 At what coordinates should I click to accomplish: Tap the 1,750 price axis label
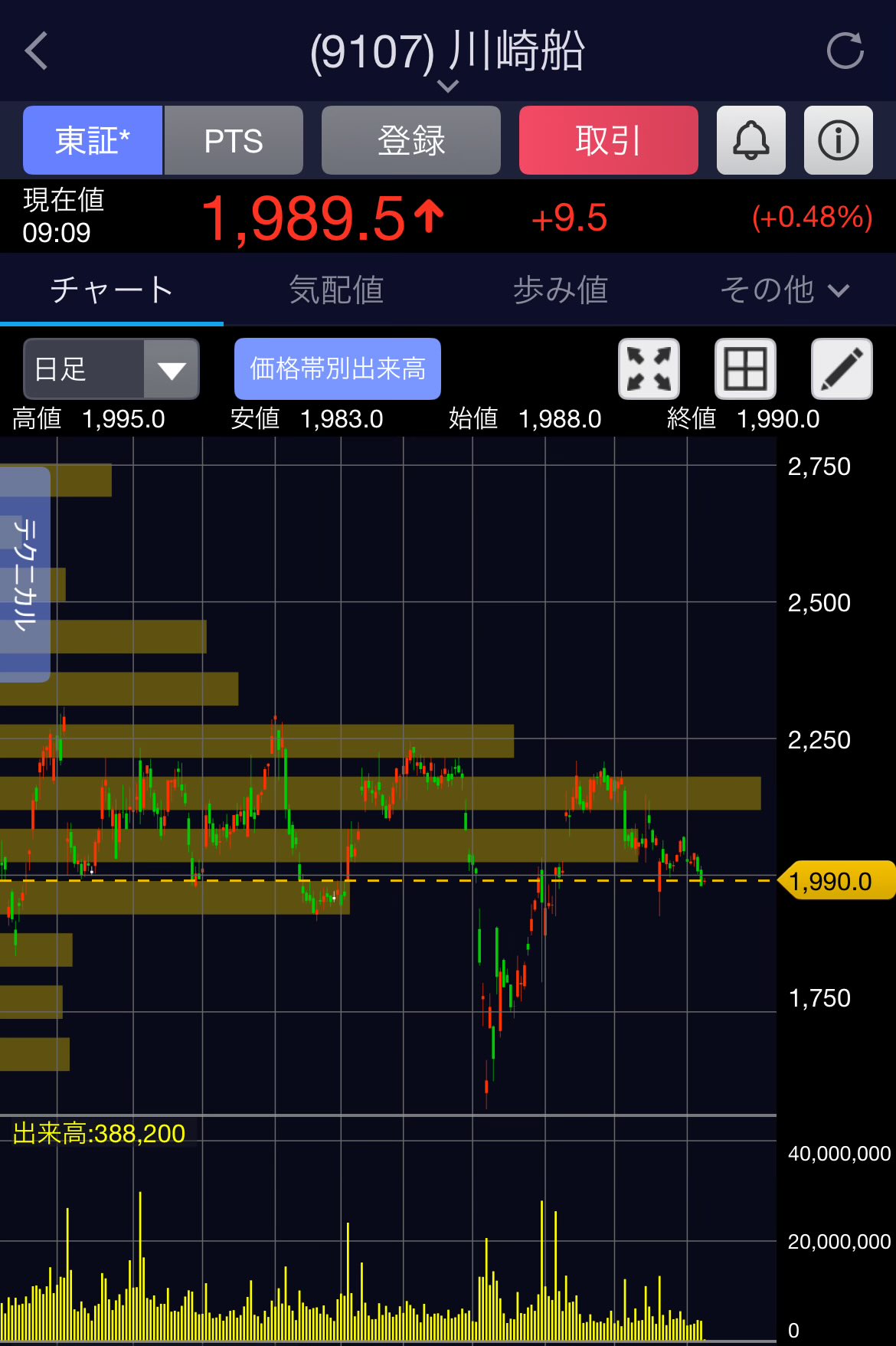[819, 997]
